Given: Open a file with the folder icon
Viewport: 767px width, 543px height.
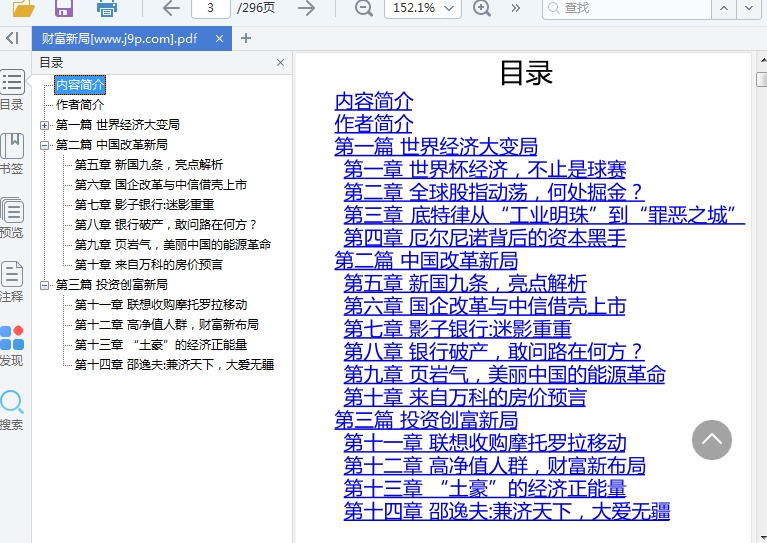Looking at the screenshot, I should pyautogui.click(x=23, y=7).
